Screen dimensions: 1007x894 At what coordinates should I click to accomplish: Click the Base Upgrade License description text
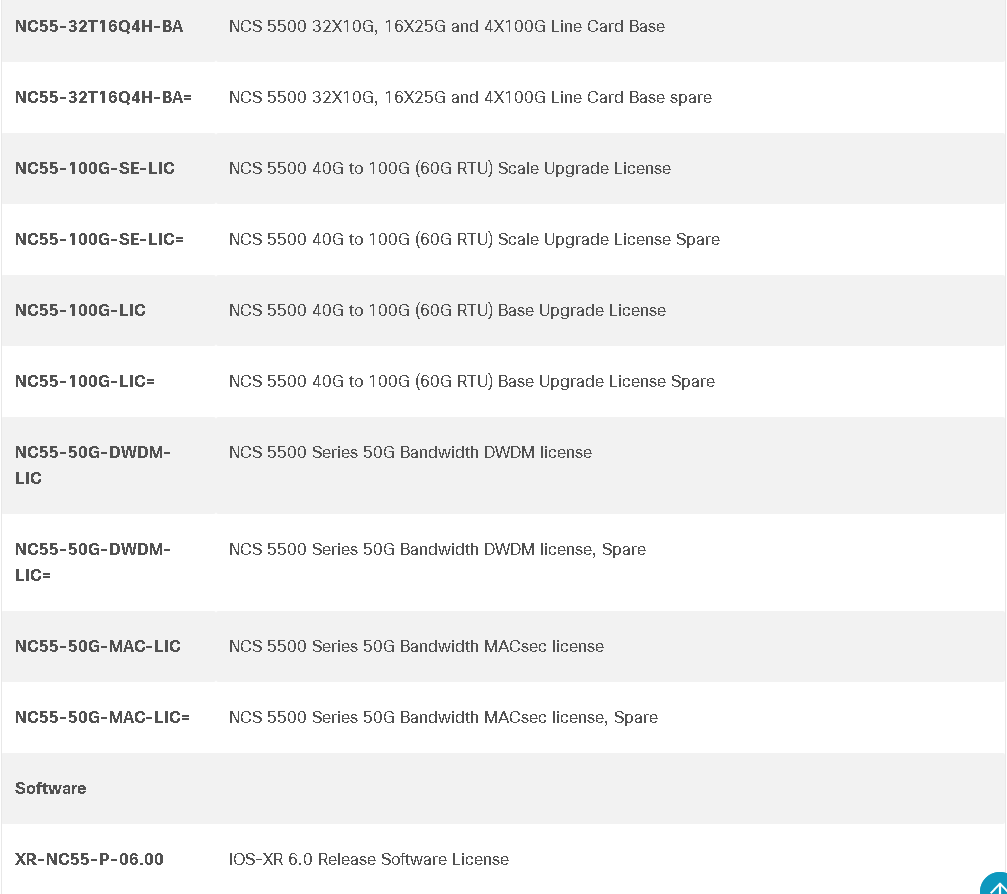pos(447,310)
